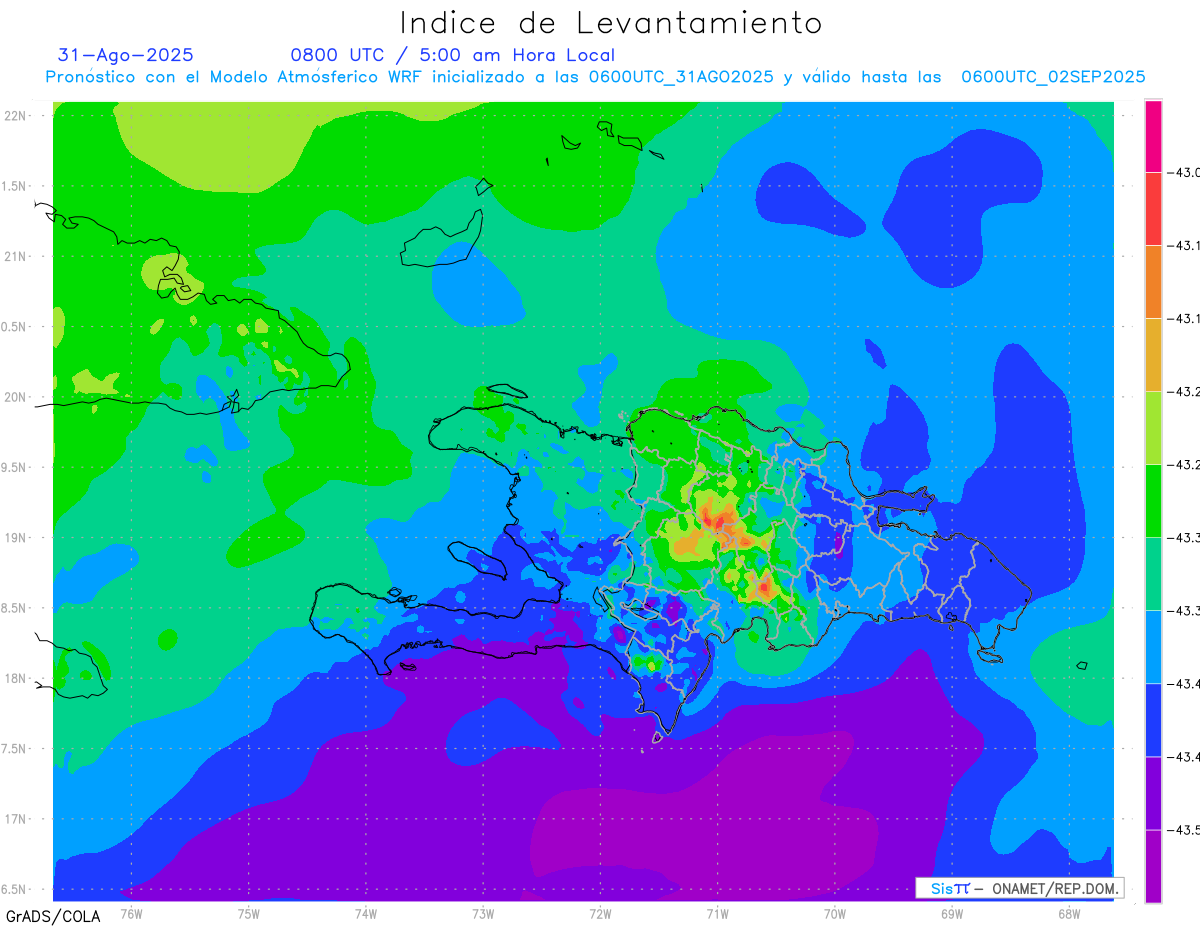Click the title 'Indice de Levantamiento'
The width and height of the screenshot is (1200, 927).
[611, 22]
